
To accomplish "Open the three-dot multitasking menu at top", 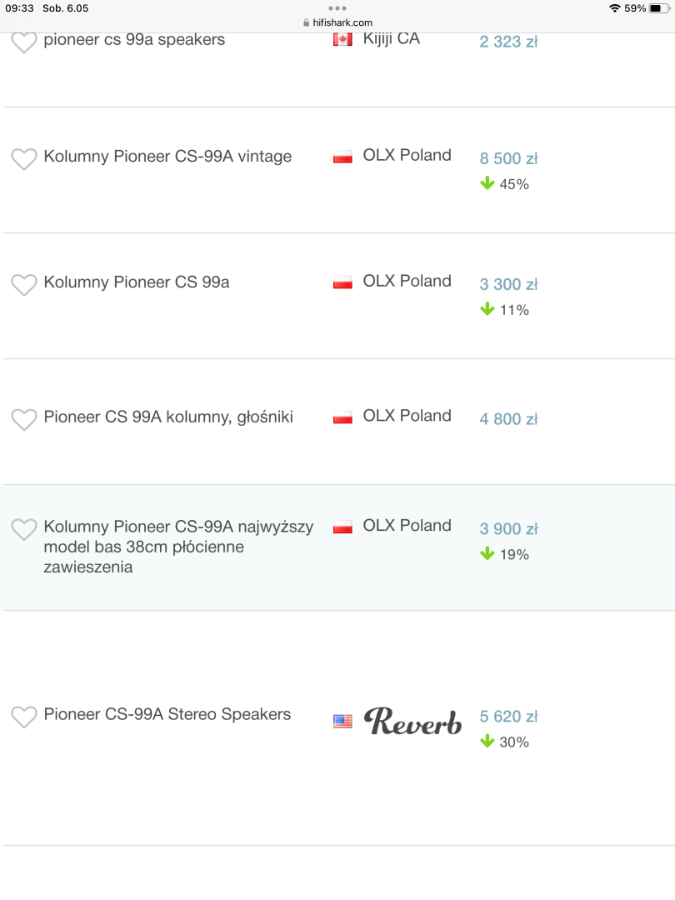I will click(x=338, y=8).
